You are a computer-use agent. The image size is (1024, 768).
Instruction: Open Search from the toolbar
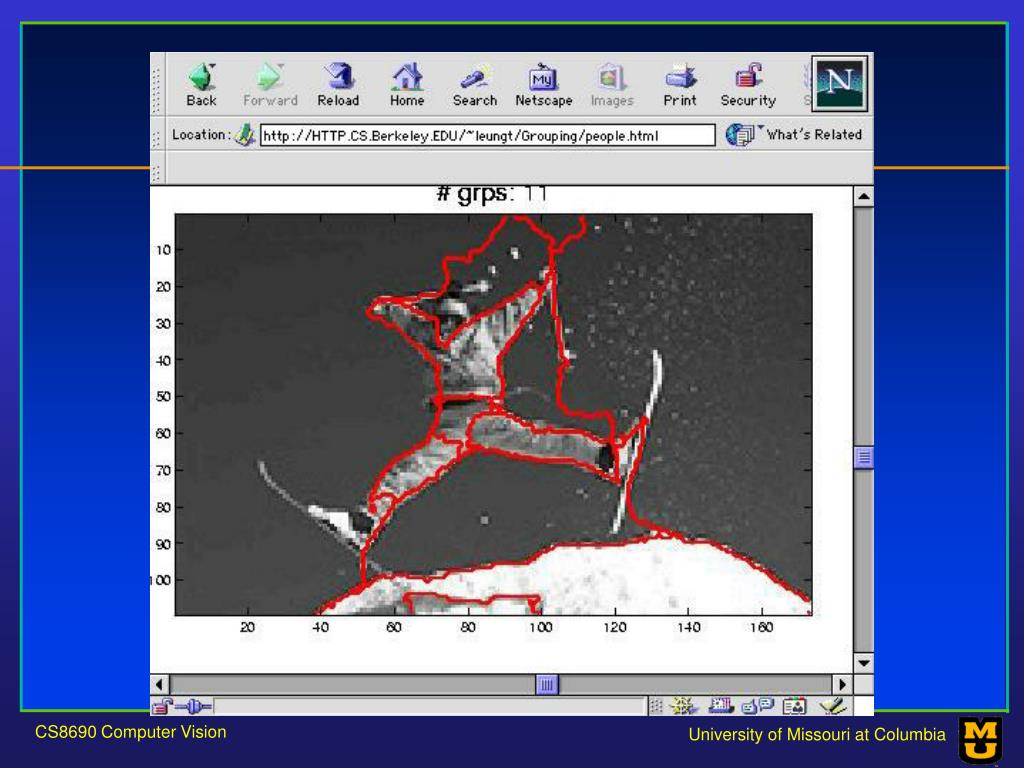click(474, 84)
